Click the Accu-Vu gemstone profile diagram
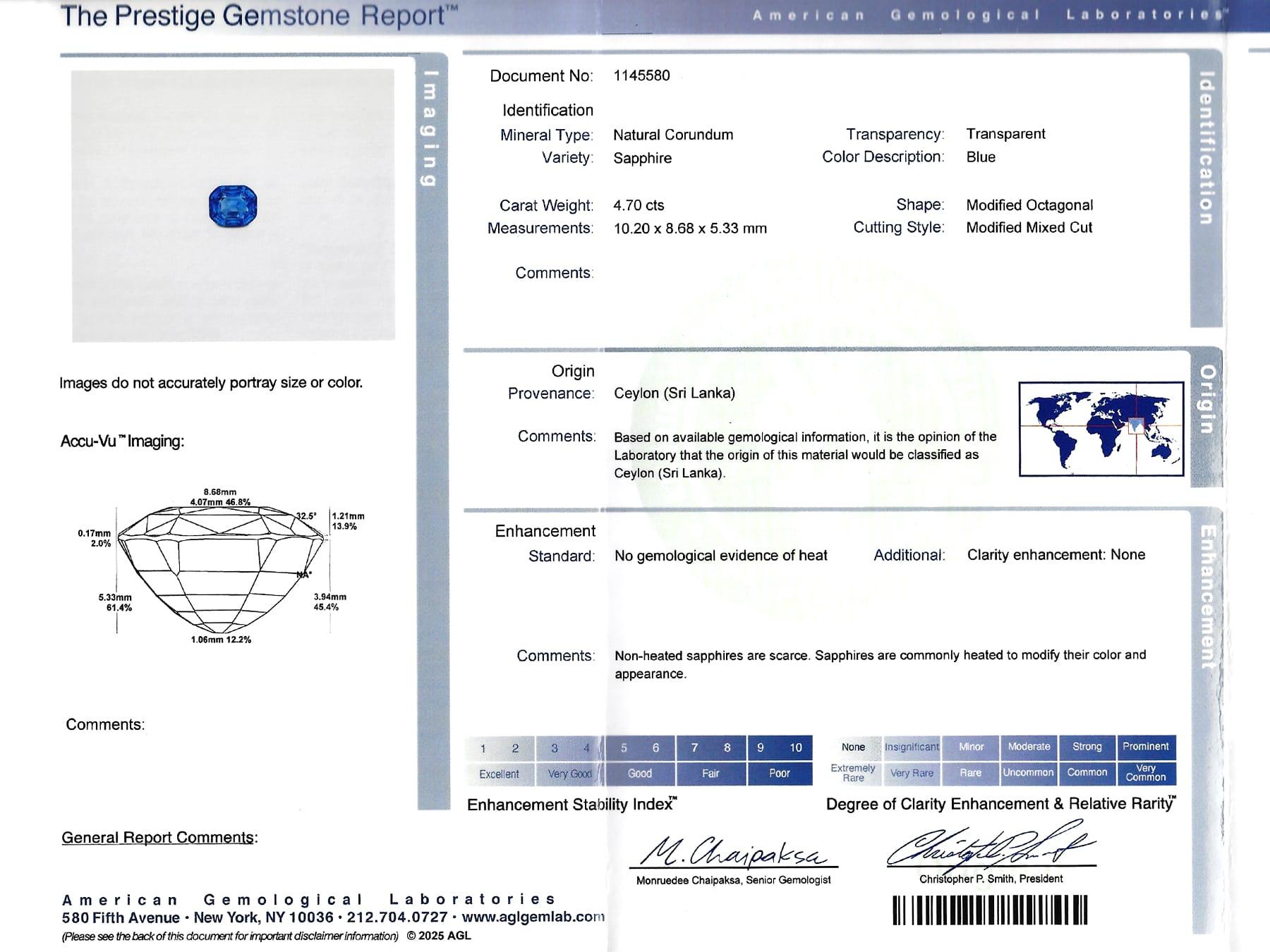 221,568
